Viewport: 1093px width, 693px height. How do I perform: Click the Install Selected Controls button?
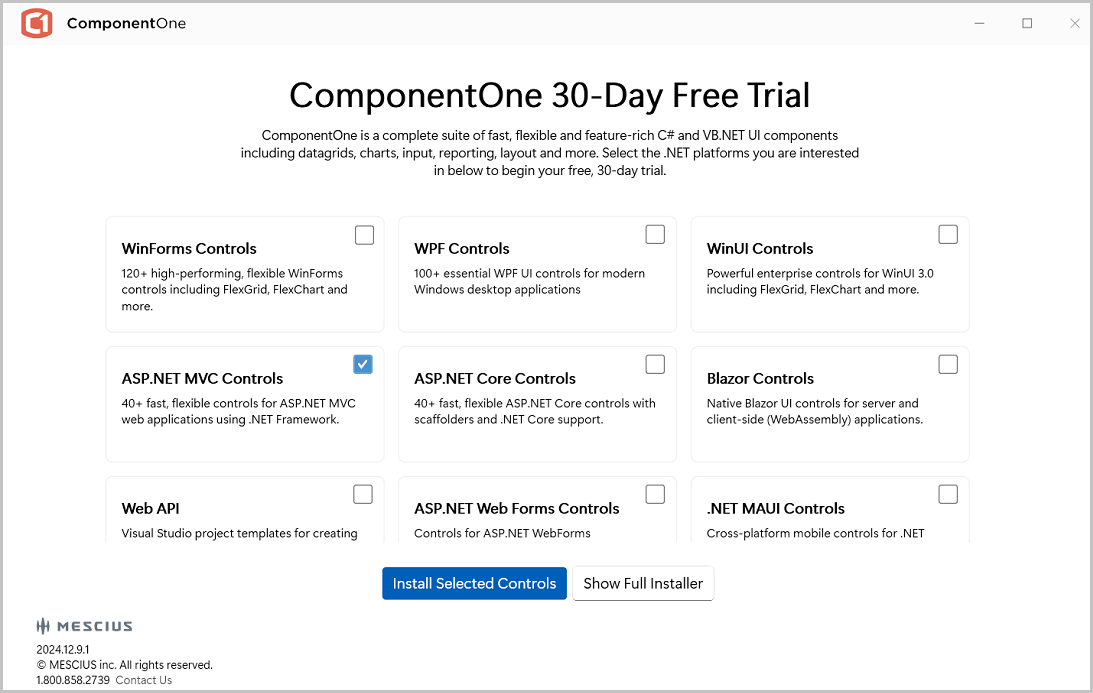click(x=474, y=584)
